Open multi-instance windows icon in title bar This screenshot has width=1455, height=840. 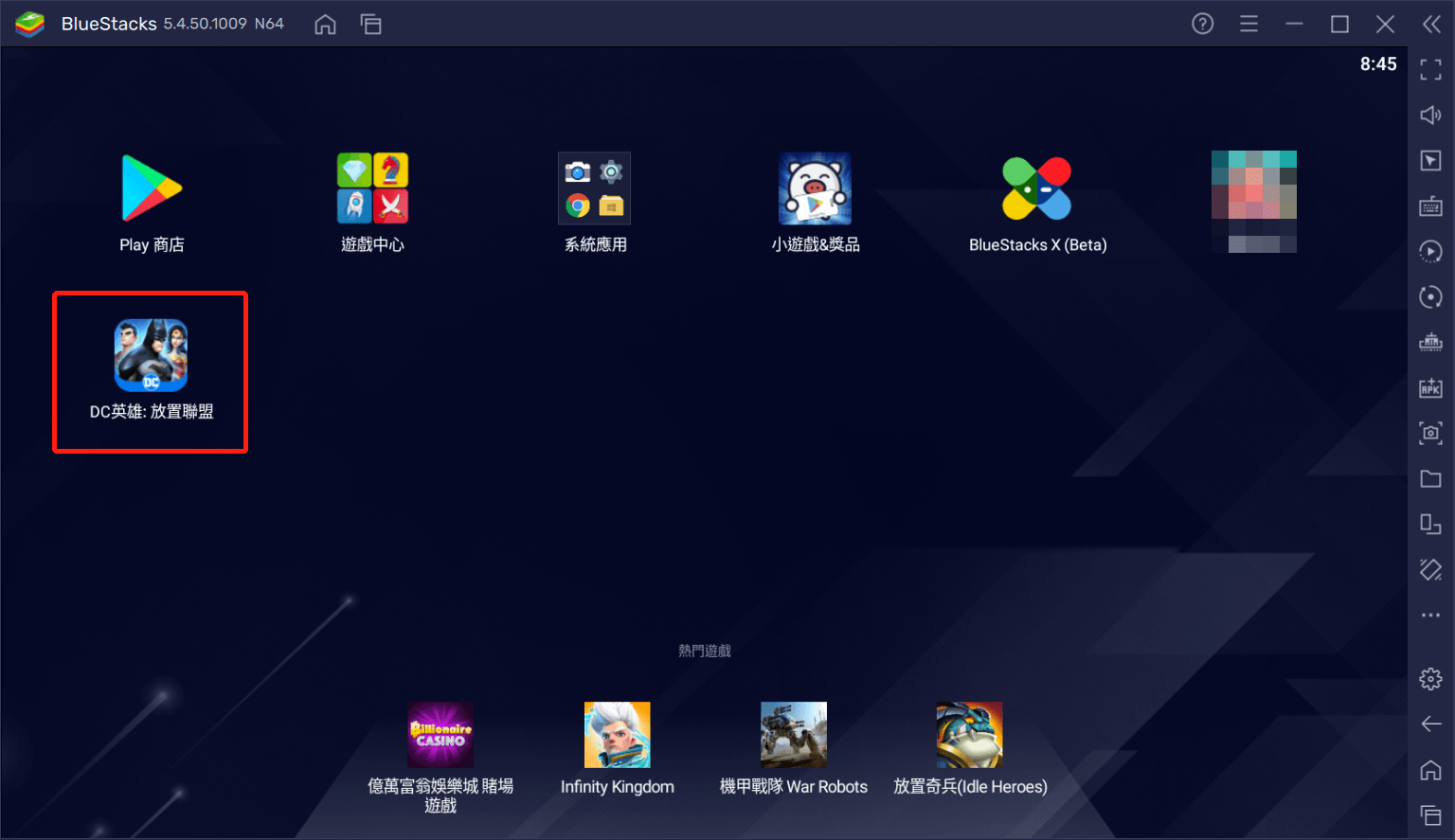[370, 25]
